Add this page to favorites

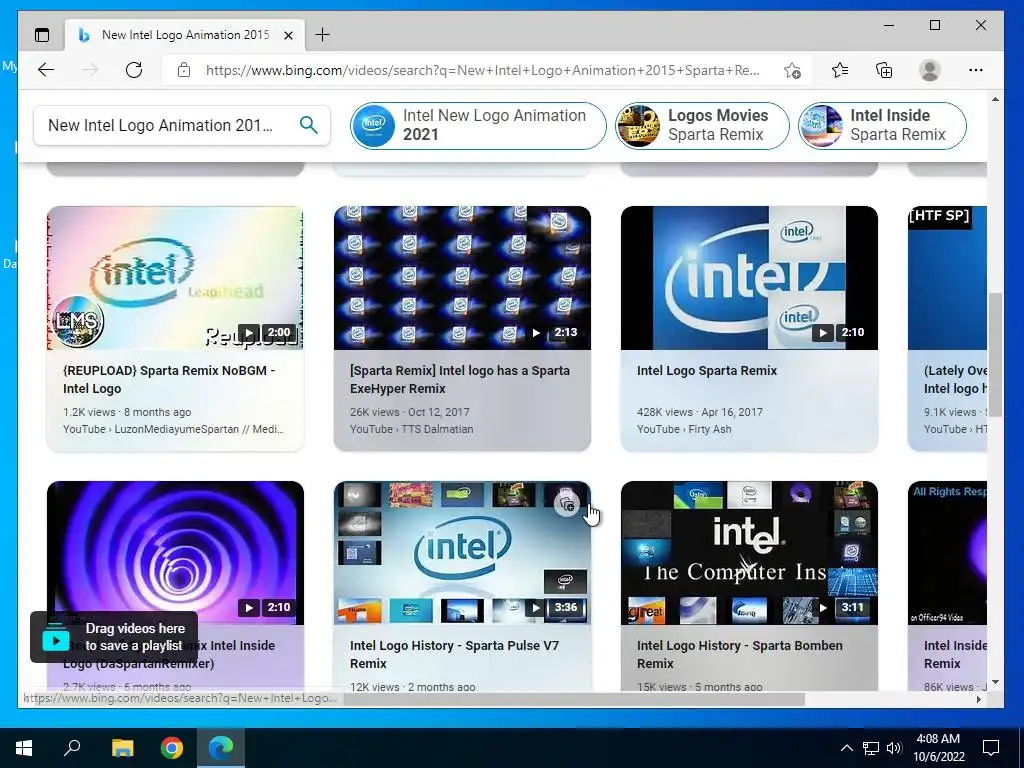tap(792, 71)
